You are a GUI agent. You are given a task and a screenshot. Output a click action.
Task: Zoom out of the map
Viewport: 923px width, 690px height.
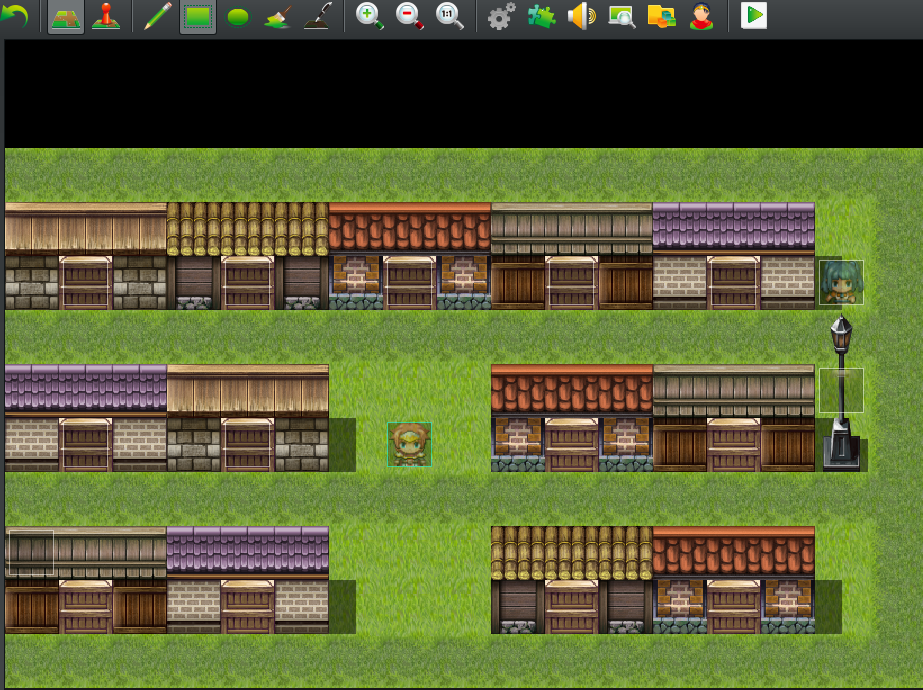(x=410, y=16)
